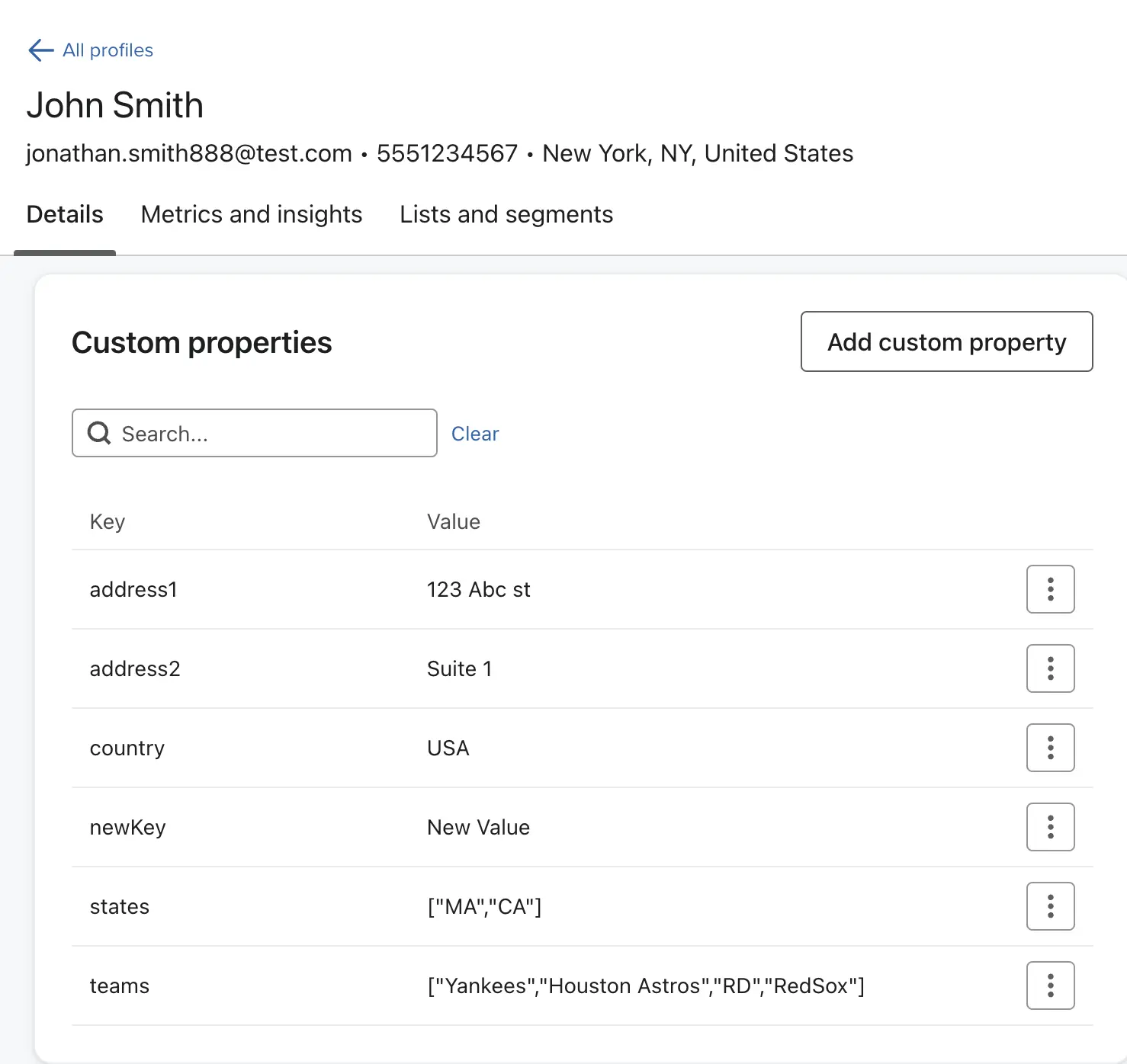Open the three-dot menu for address2
The height and width of the screenshot is (1064, 1127).
click(x=1050, y=668)
